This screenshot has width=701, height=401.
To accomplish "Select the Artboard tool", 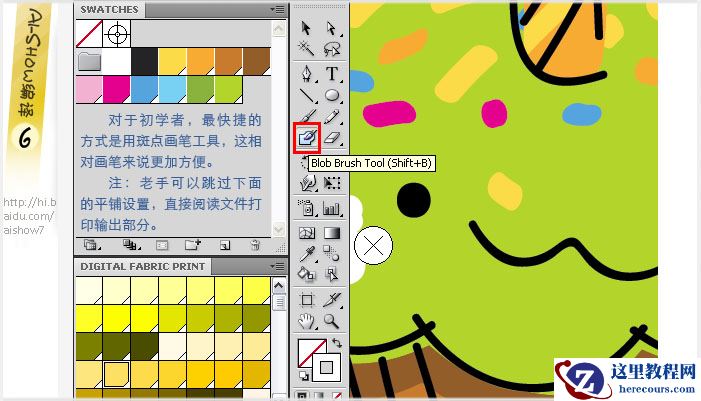I will pyautogui.click(x=307, y=300).
